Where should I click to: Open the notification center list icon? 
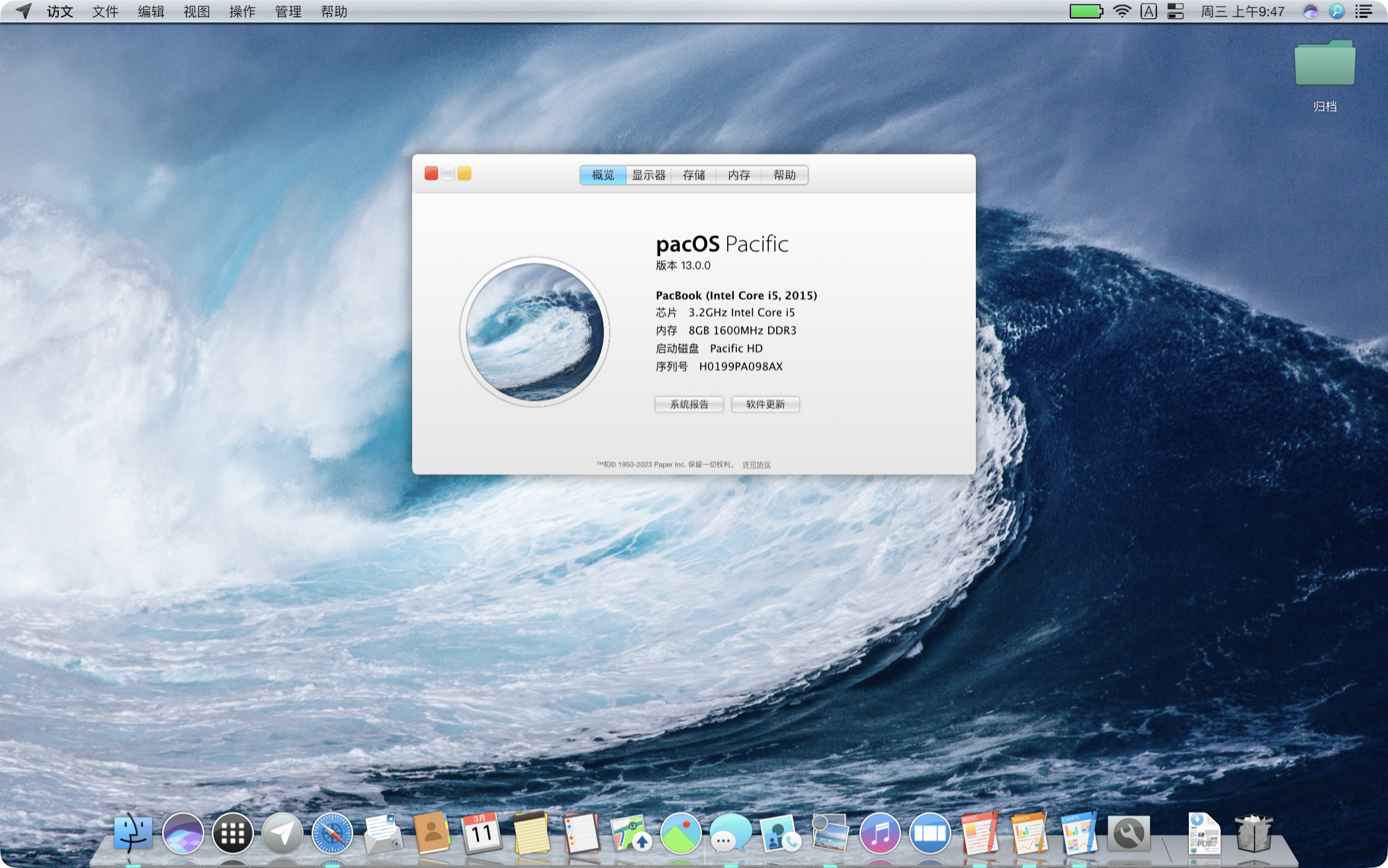coord(1364,11)
